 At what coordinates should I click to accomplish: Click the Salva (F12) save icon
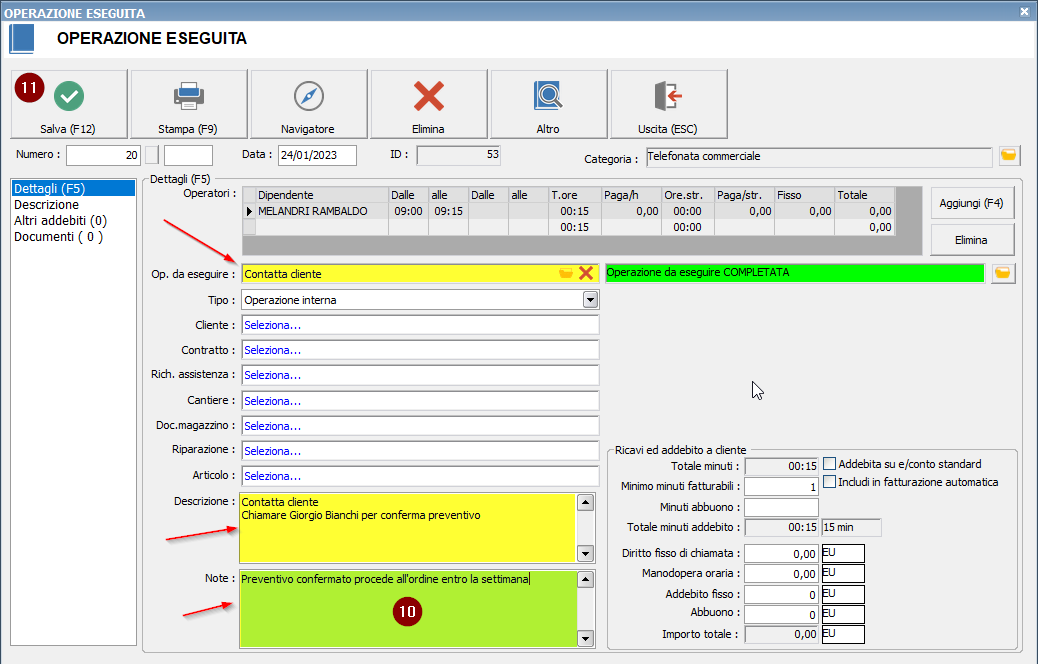coord(69,96)
